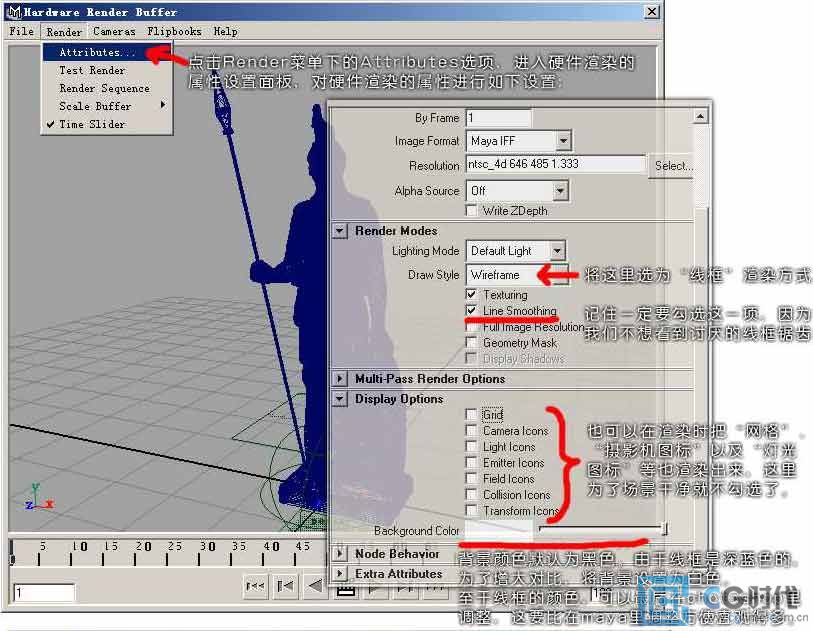
Task: Enable Full Image Resolution checkbox
Action: 471,327
